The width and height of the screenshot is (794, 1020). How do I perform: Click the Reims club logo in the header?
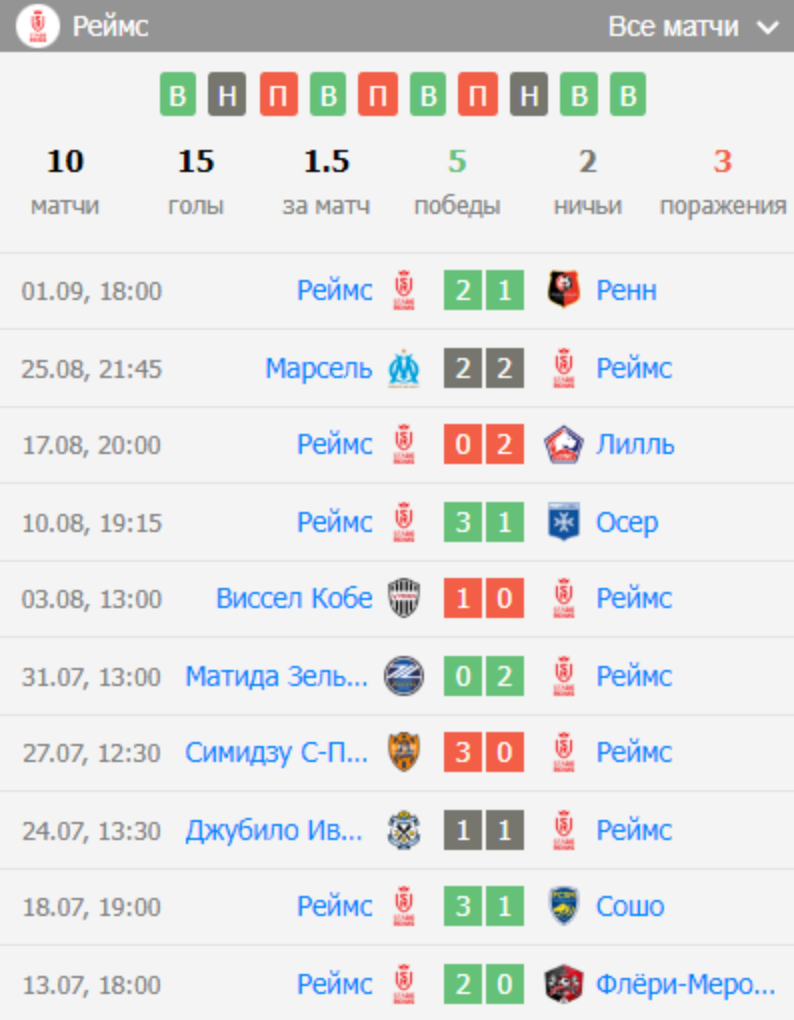[38, 26]
